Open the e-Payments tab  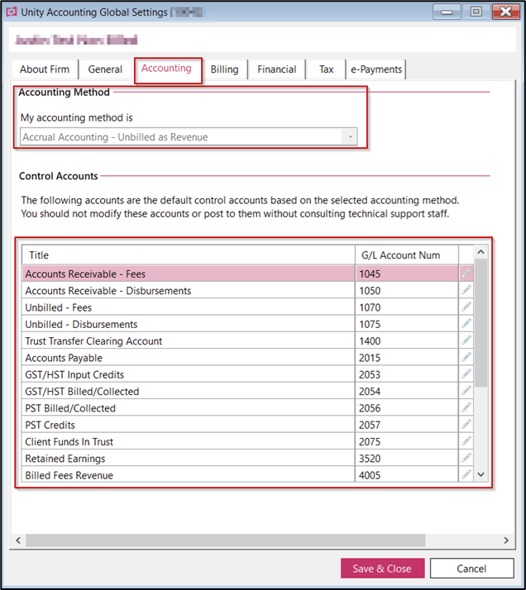[376, 69]
